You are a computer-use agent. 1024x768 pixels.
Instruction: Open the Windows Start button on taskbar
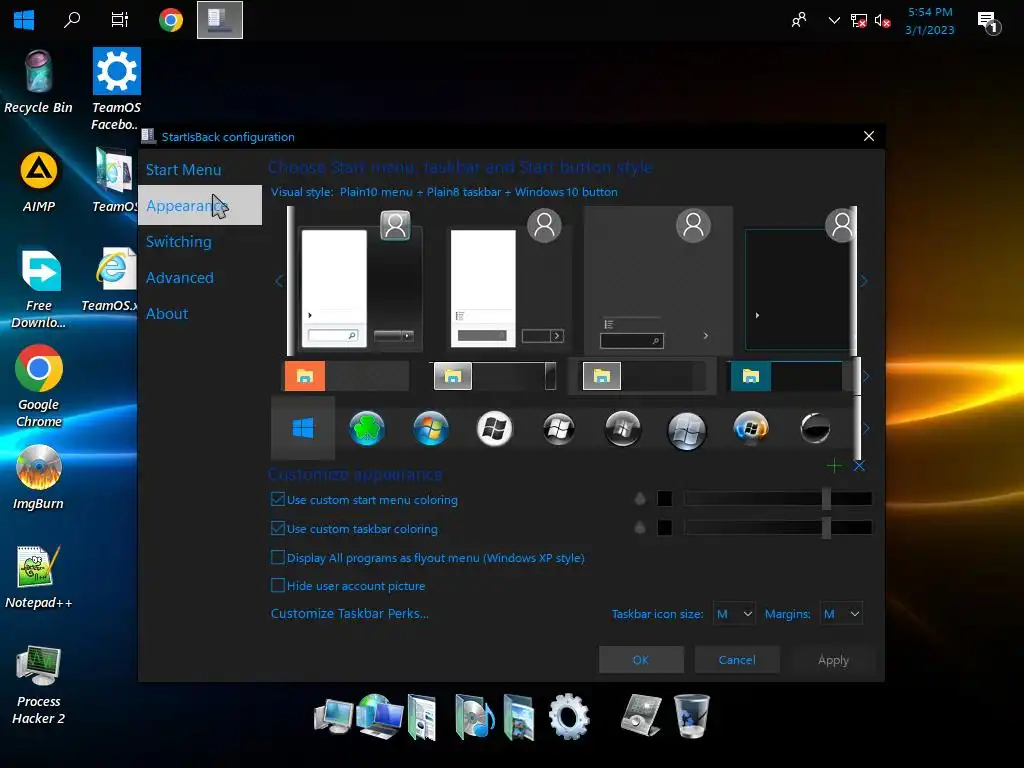[24, 20]
